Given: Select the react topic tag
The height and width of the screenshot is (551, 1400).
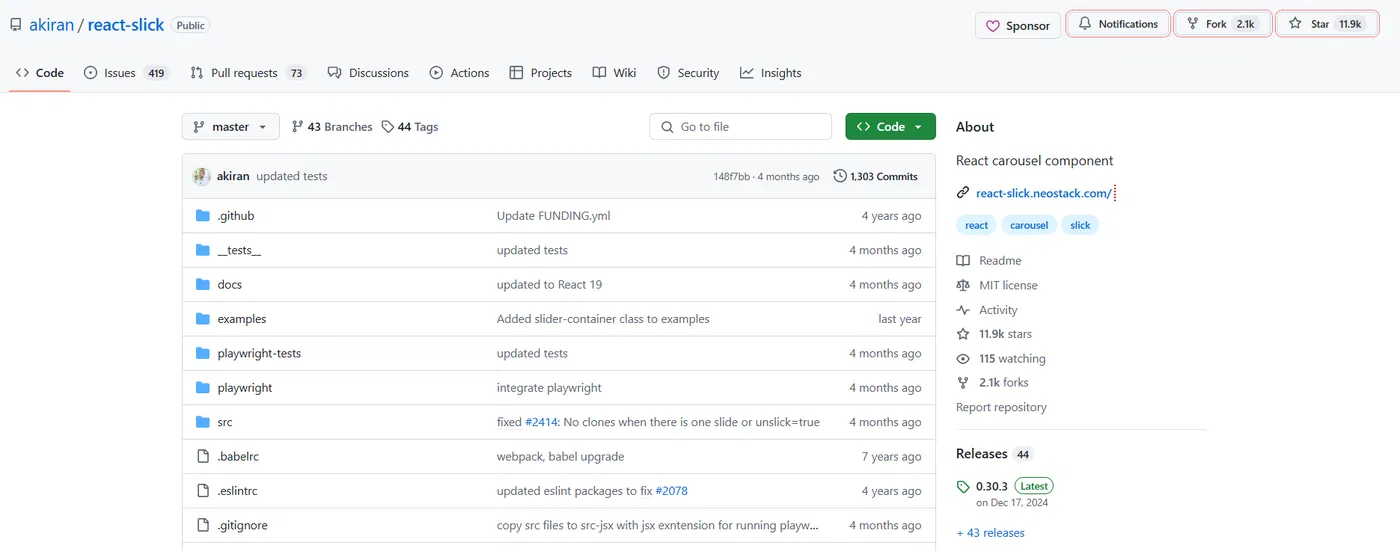Looking at the screenshot, I should [976, 225].
